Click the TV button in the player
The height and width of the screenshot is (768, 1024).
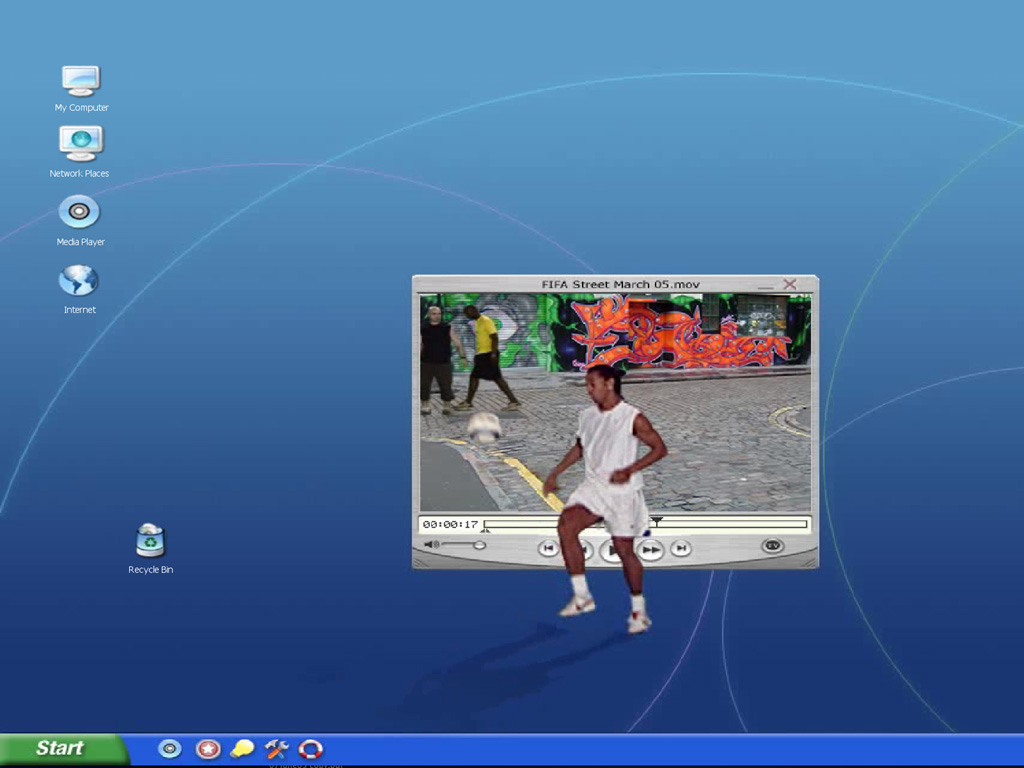click(773, 545)
